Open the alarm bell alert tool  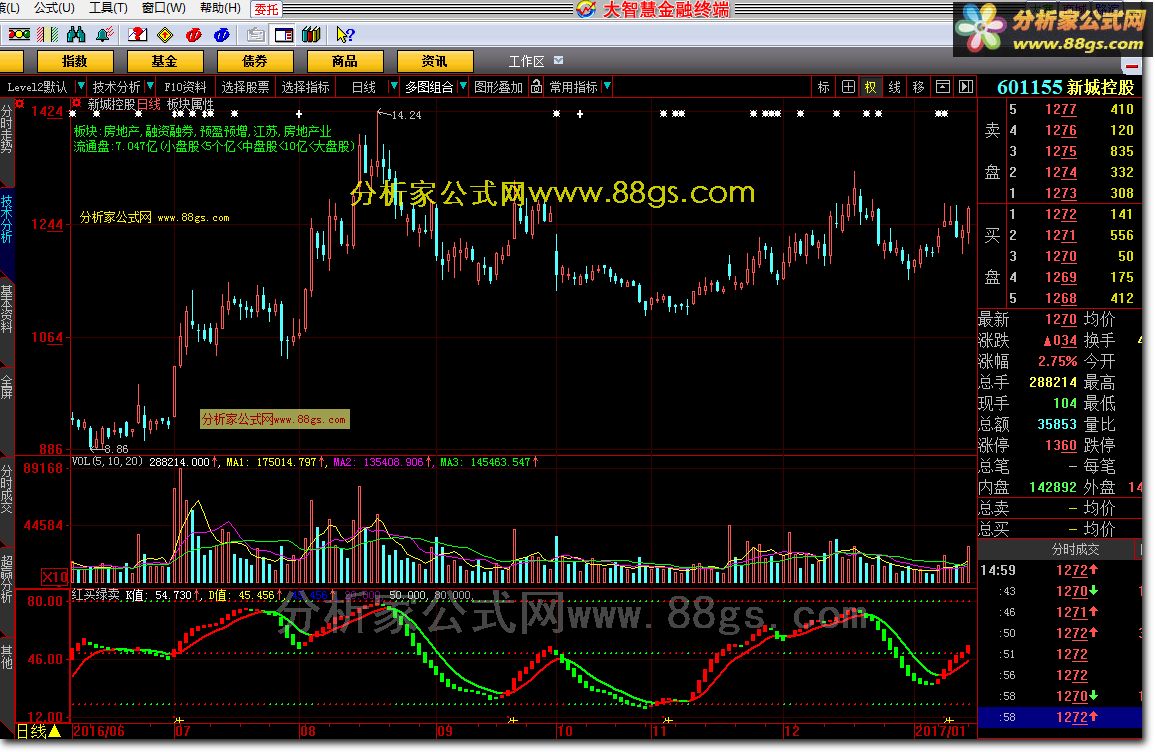tap(105, 35)
